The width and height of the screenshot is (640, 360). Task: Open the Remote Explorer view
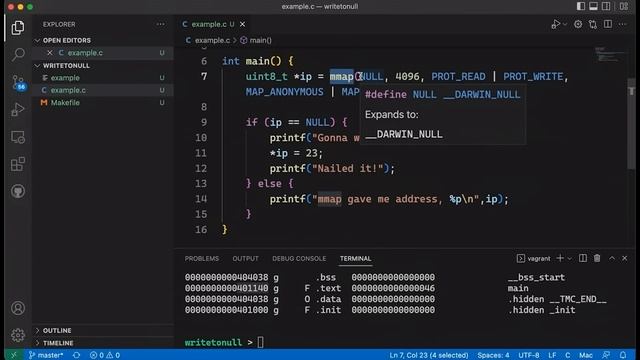pos(18,137)
